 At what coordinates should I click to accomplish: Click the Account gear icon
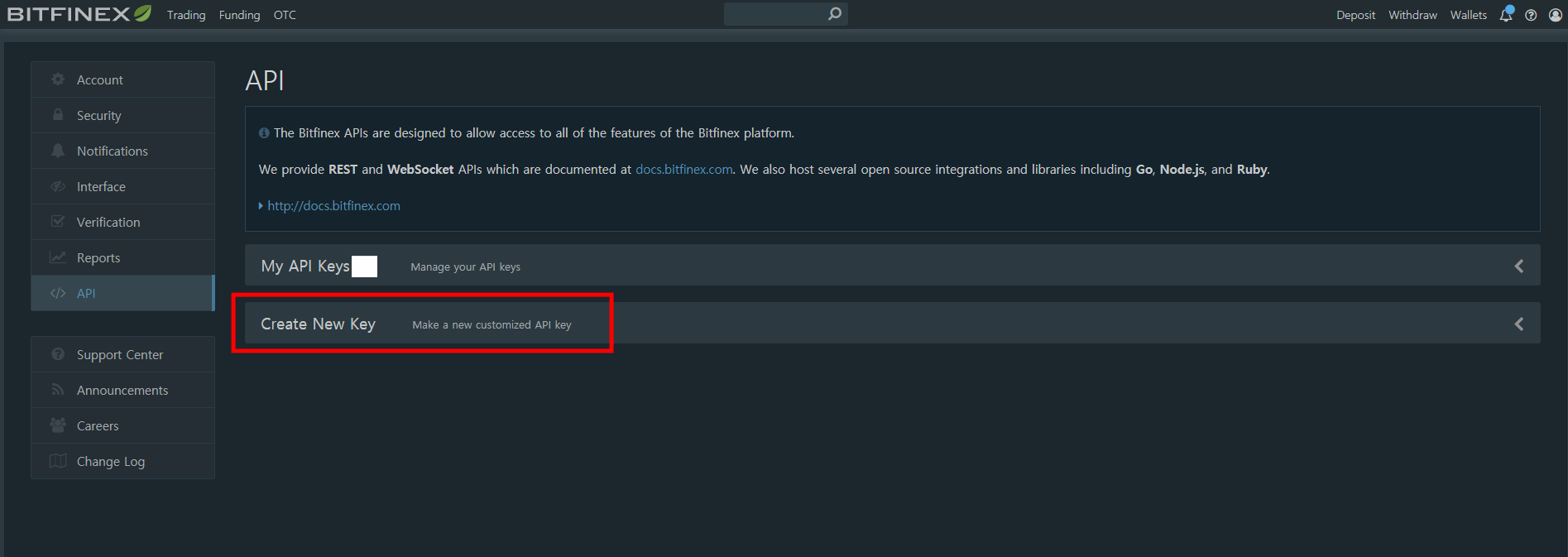click(x=58, y=79)
